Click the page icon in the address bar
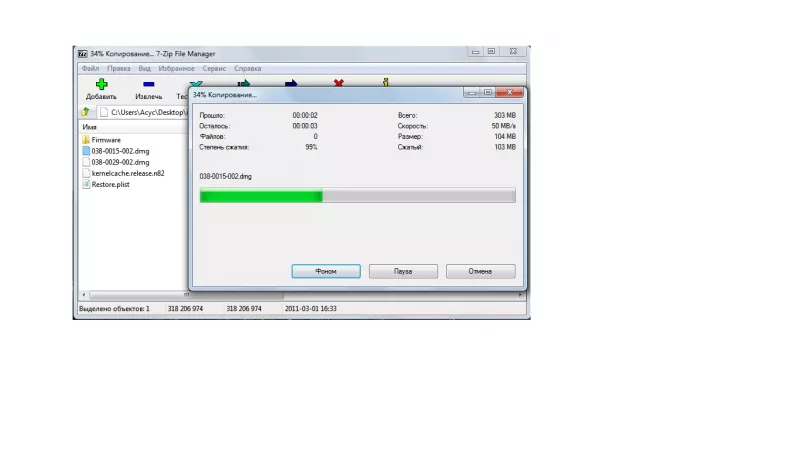This screenshot has width=800, height=450. [104, 112]
